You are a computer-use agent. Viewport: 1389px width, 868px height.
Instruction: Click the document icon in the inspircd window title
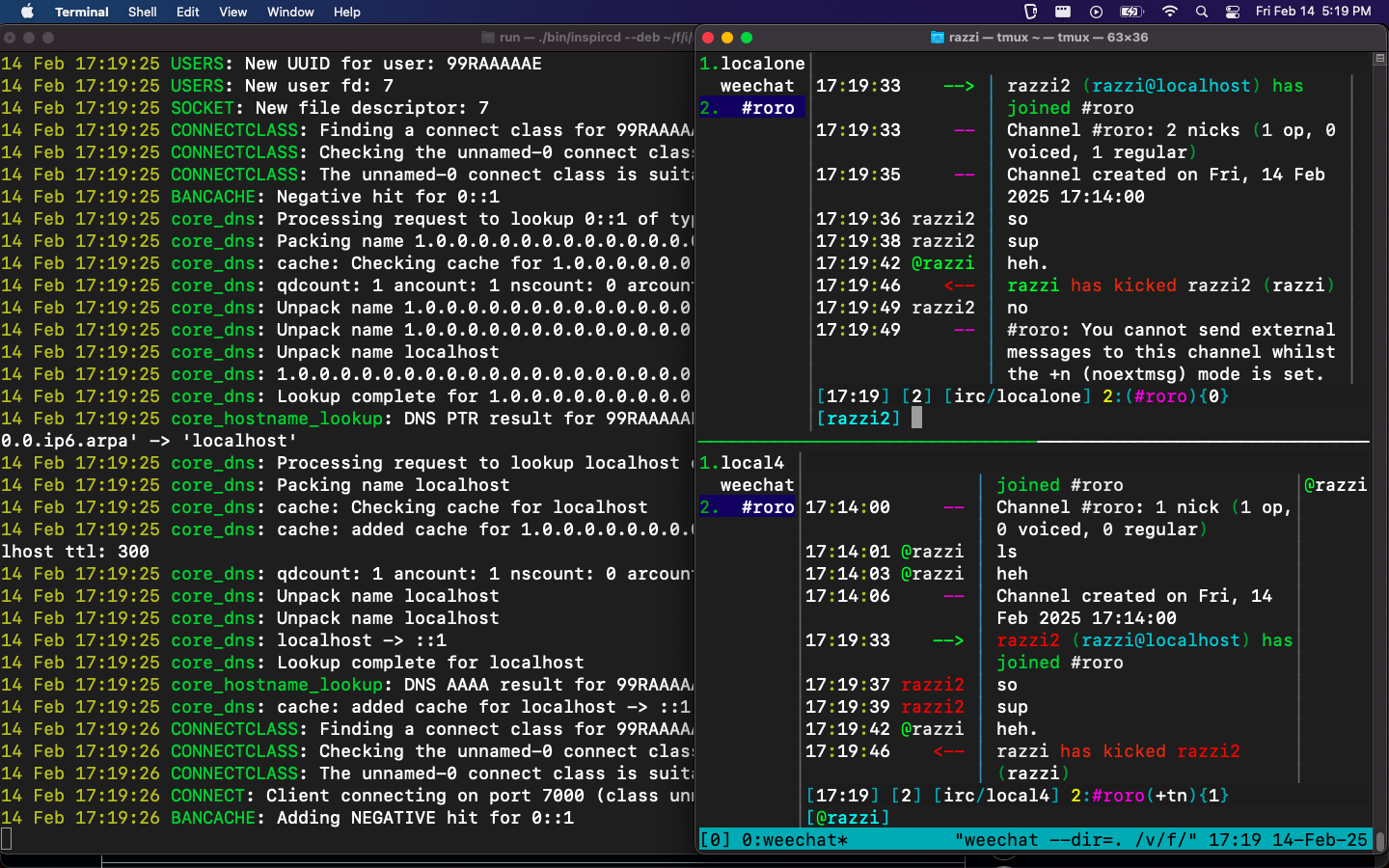[487, 38]
